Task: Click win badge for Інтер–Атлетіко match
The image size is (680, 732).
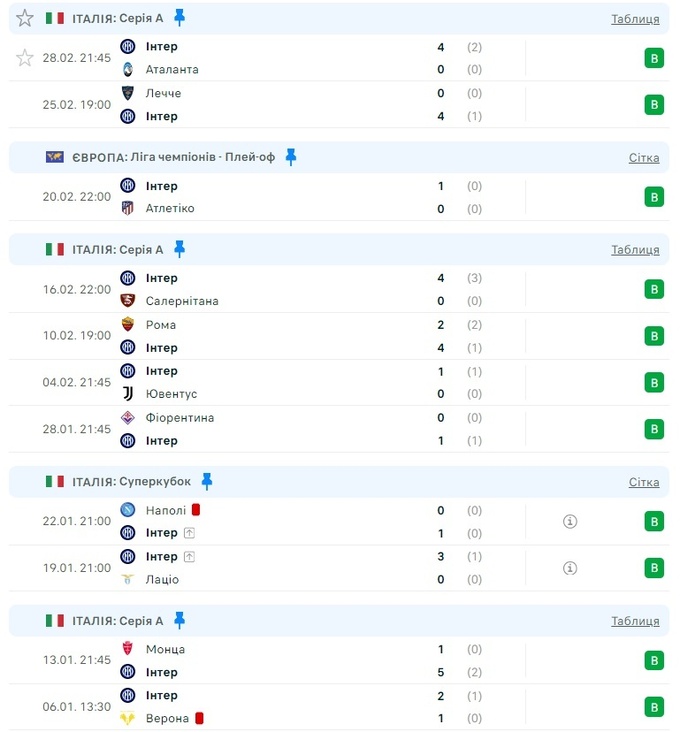Action: click(654, 197)
